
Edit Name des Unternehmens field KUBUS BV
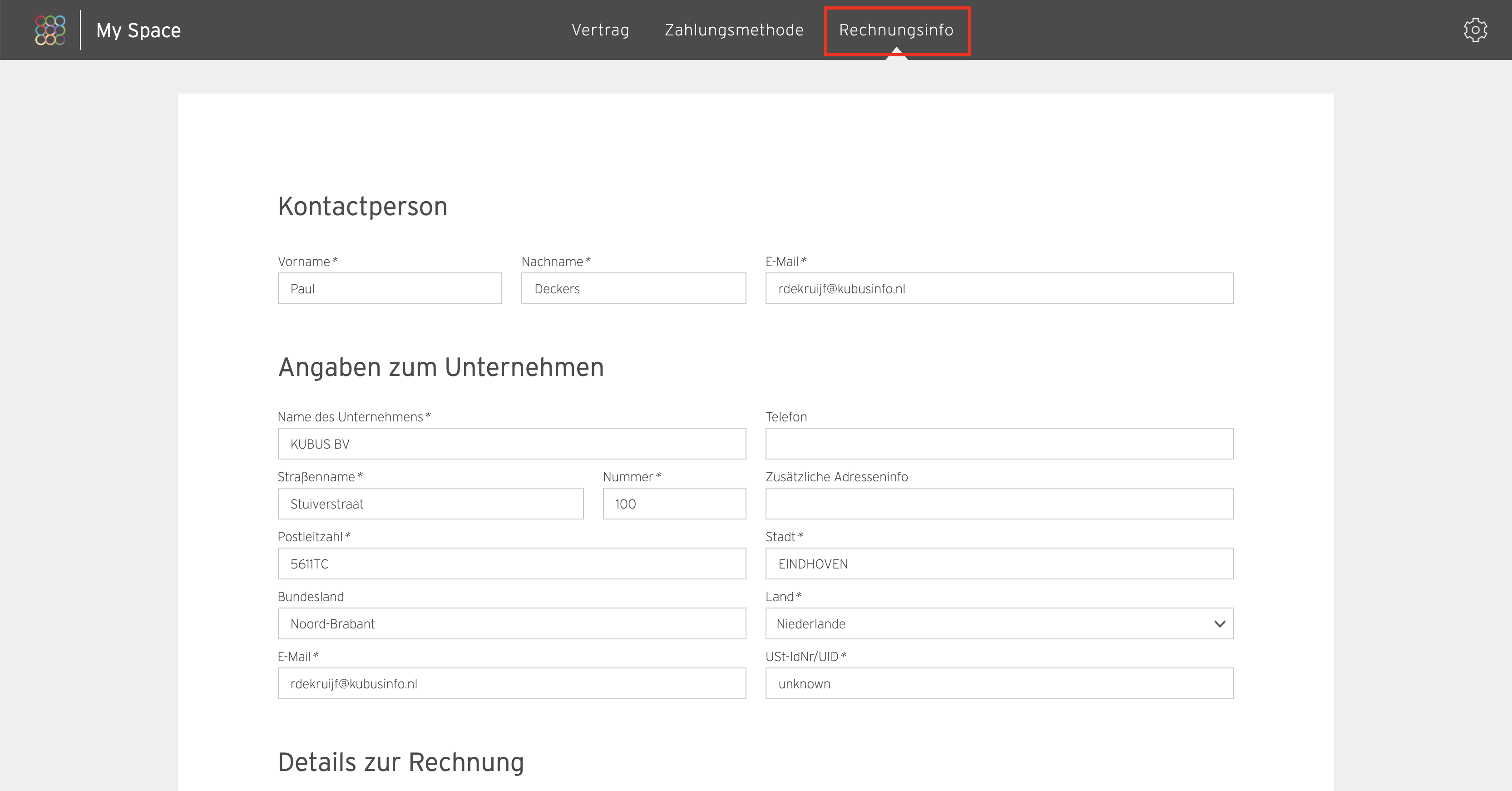click(x=512, y=444)
